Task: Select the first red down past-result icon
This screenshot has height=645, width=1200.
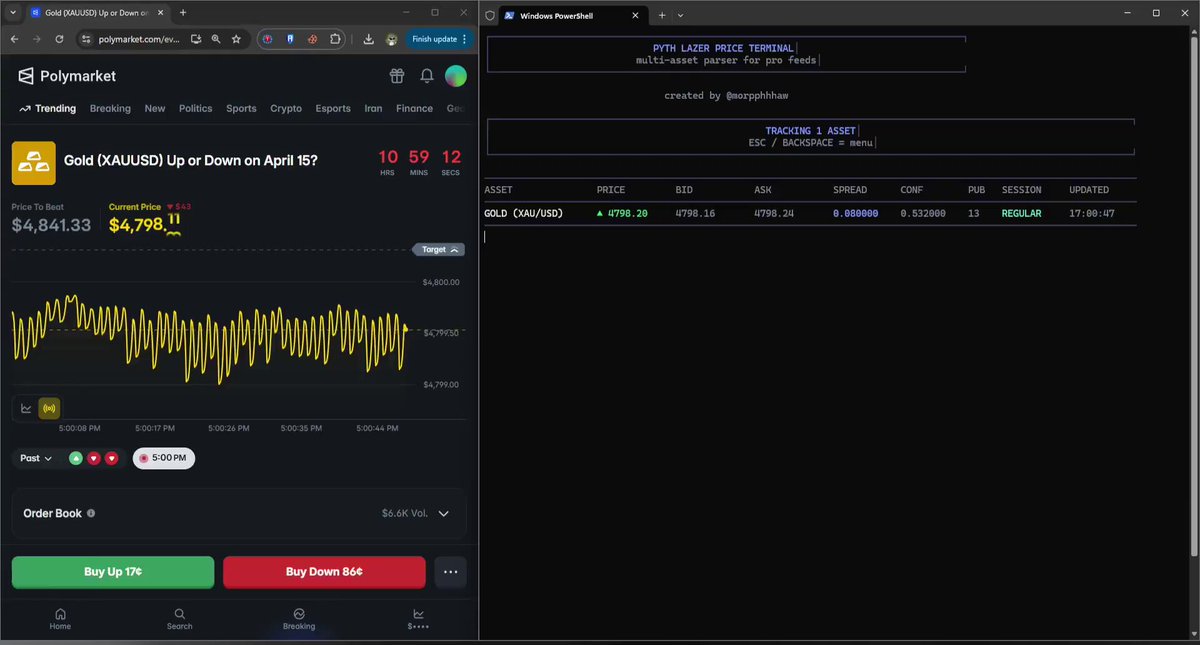Action: pos(94,458)
